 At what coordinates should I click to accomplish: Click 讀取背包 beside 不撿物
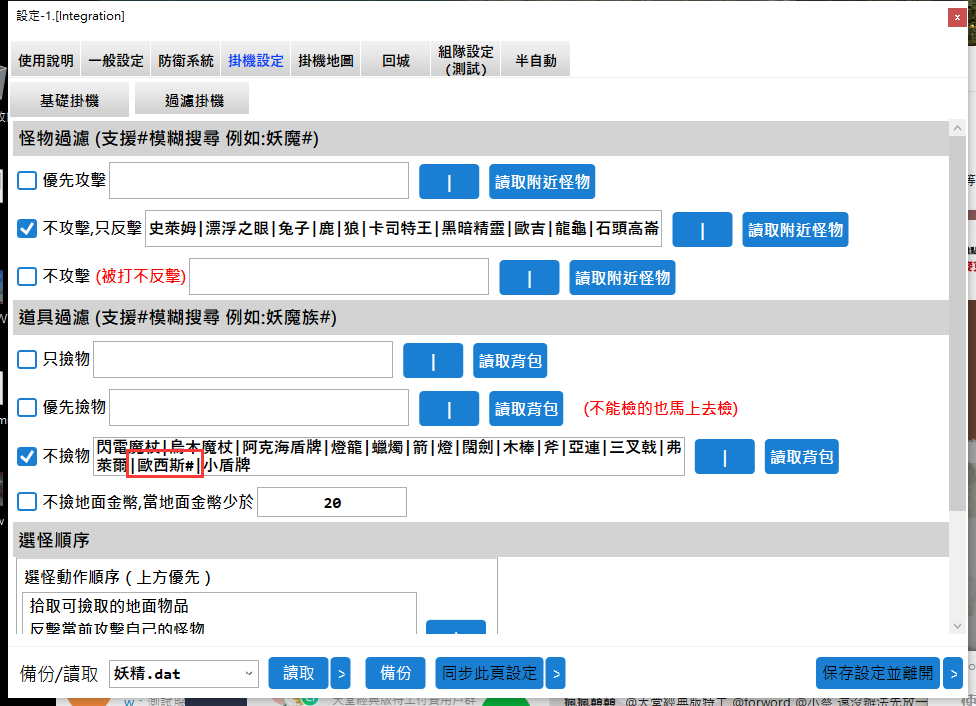tap(802, 457)
